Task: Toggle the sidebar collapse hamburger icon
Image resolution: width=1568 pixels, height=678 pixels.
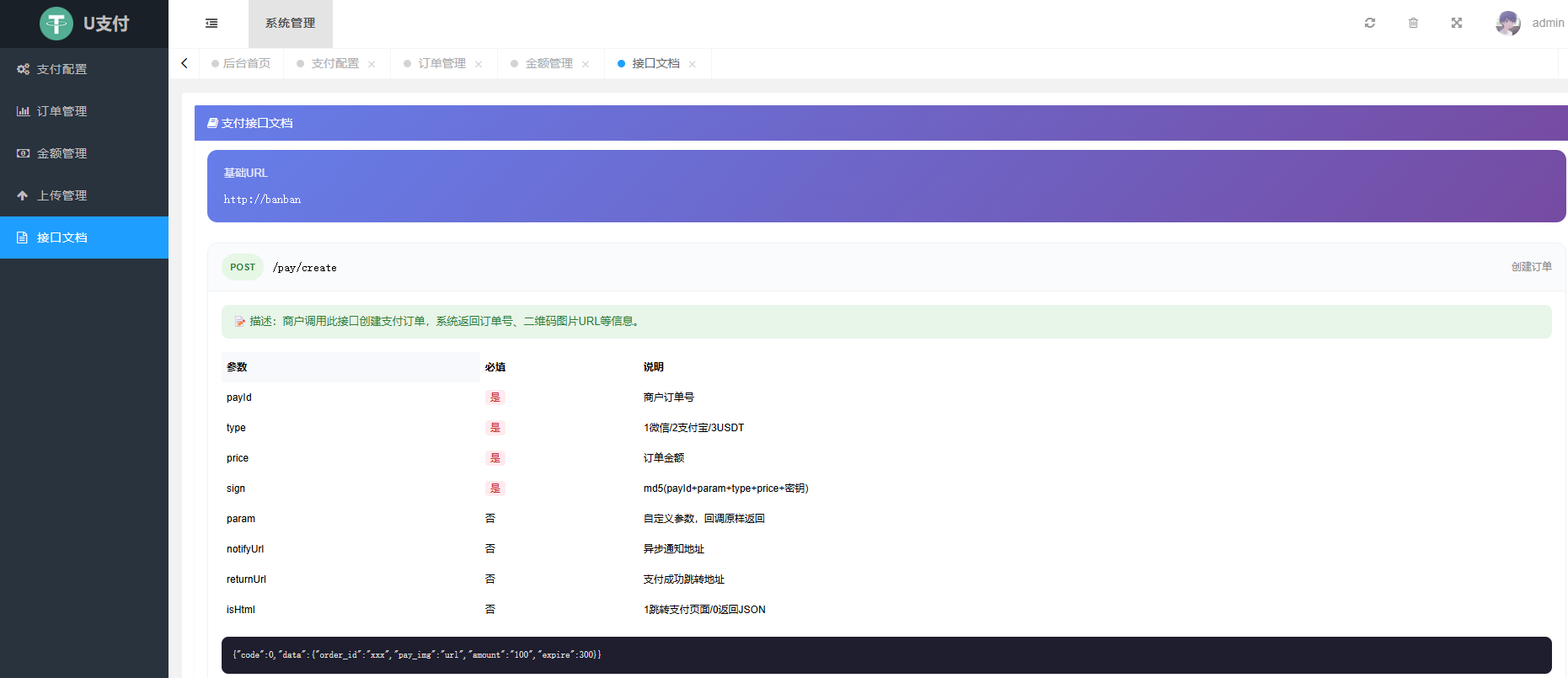Action: pos(211,24)
